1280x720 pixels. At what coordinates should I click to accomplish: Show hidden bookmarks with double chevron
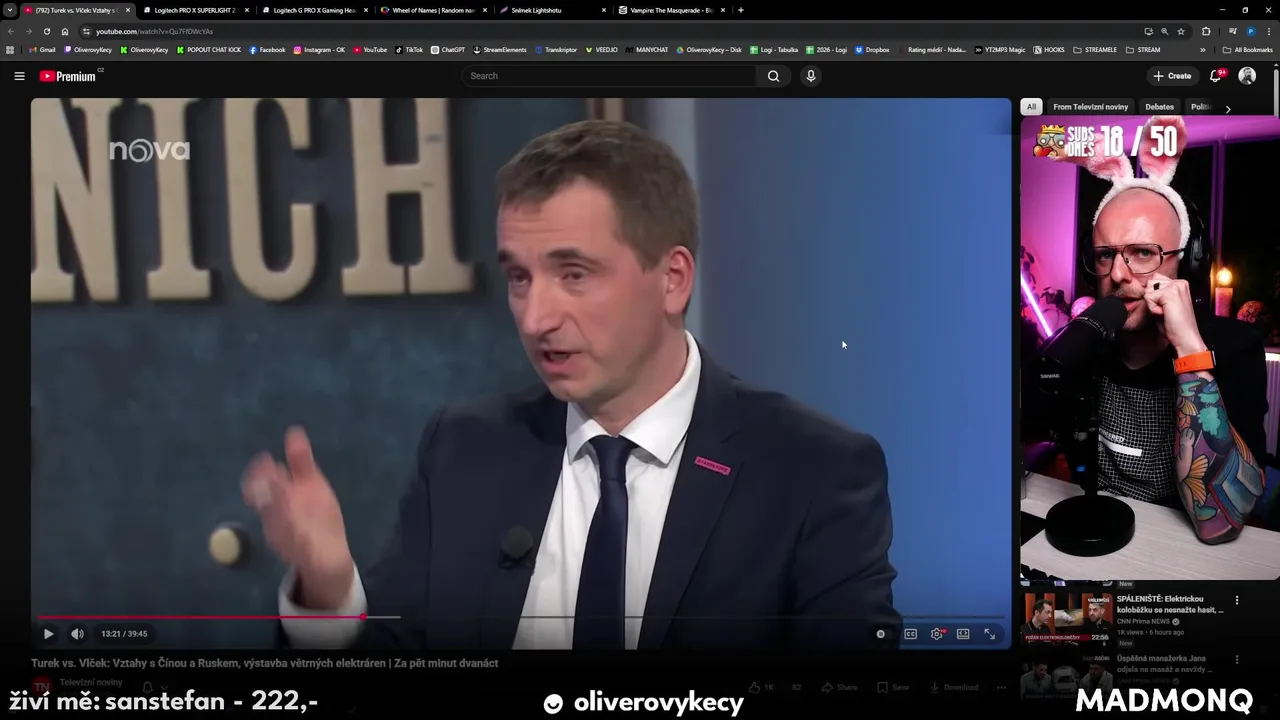pos(1203,49)
